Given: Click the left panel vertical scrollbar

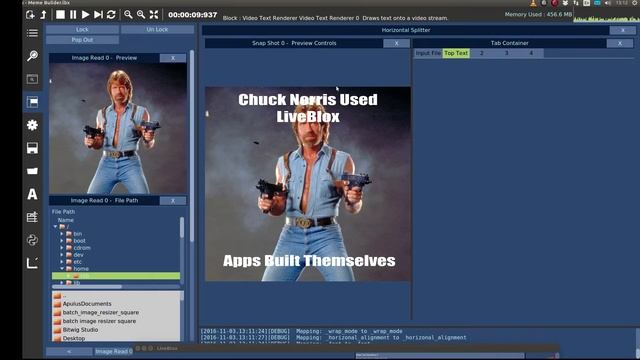Looking at the screenshot, I should click(192, 145).
